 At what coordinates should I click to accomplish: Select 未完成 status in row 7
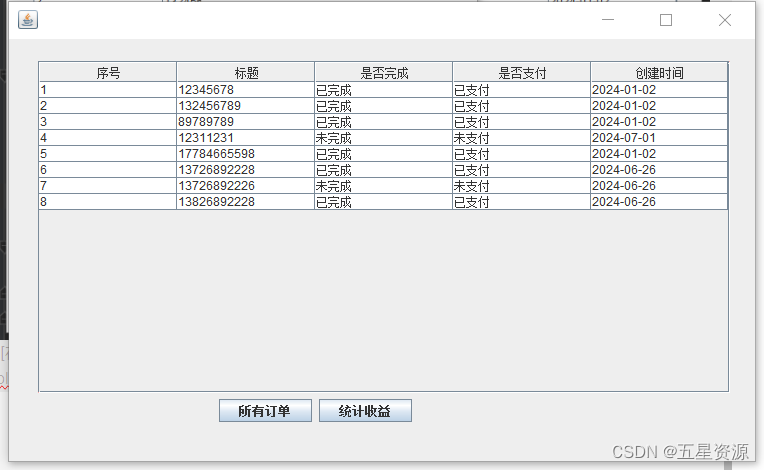[x=383, y=186]
